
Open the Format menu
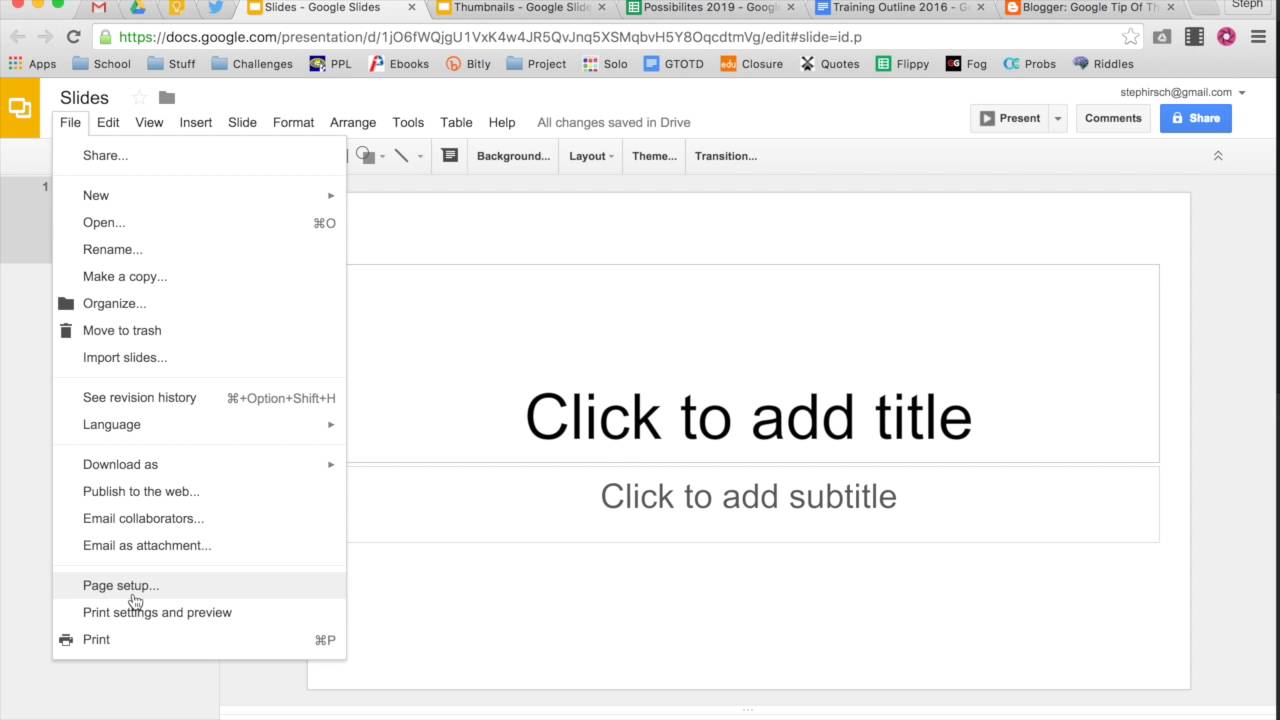click(293, 123)
